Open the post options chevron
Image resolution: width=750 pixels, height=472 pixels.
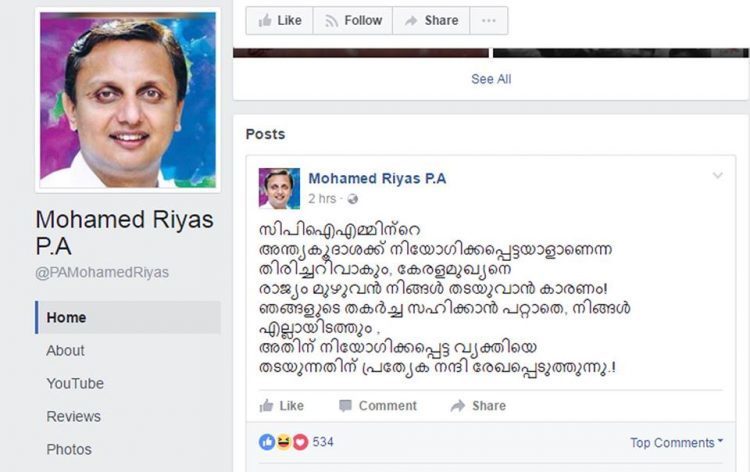click(x=717, y=176)
